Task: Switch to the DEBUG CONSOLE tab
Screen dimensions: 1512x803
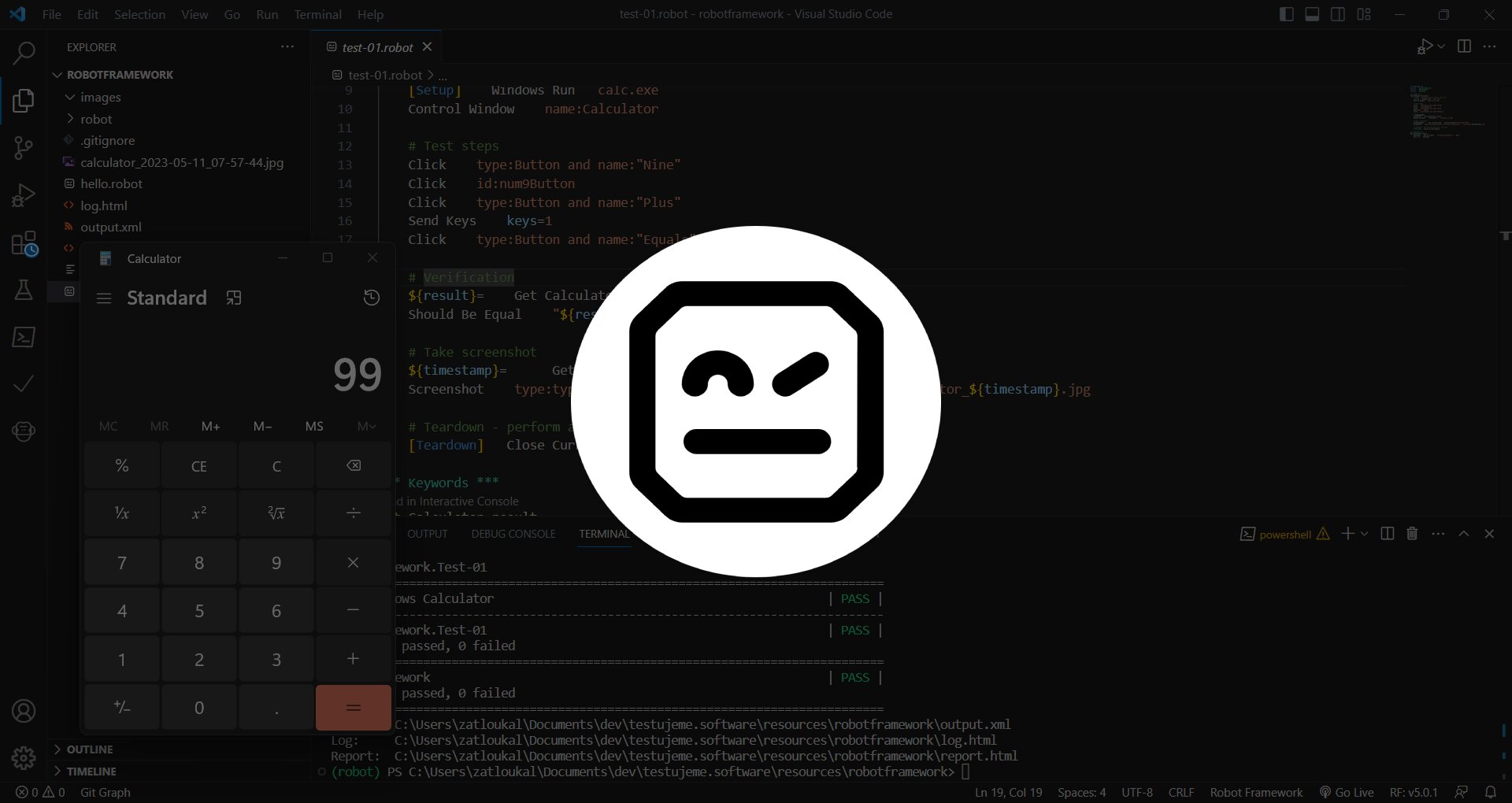Action: tap(513, 534)
